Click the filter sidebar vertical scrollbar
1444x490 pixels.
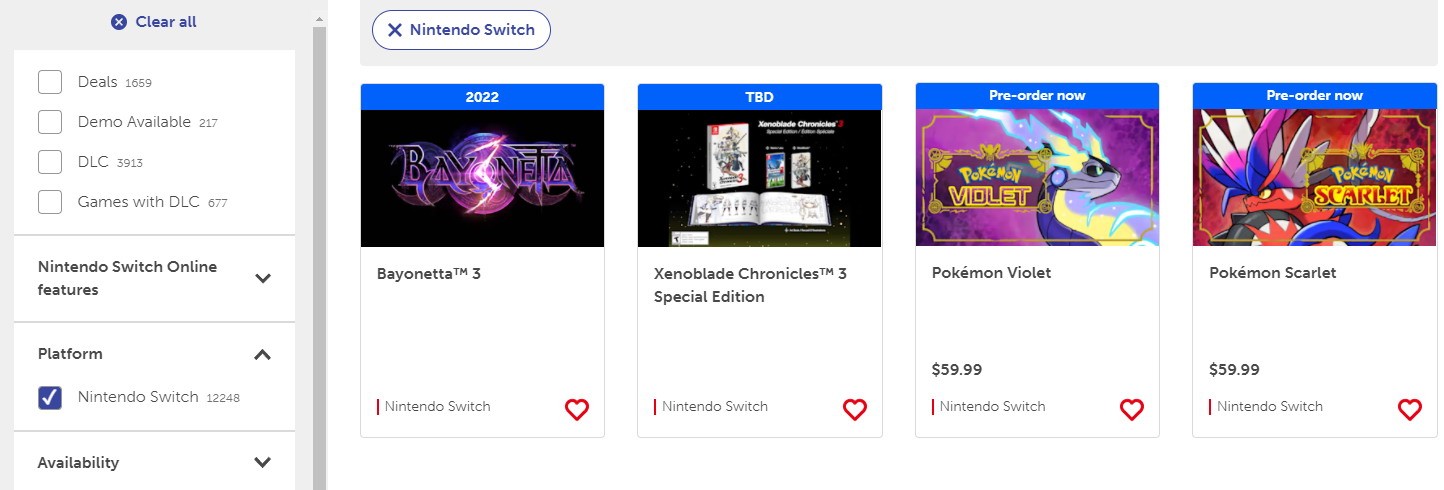320,250
